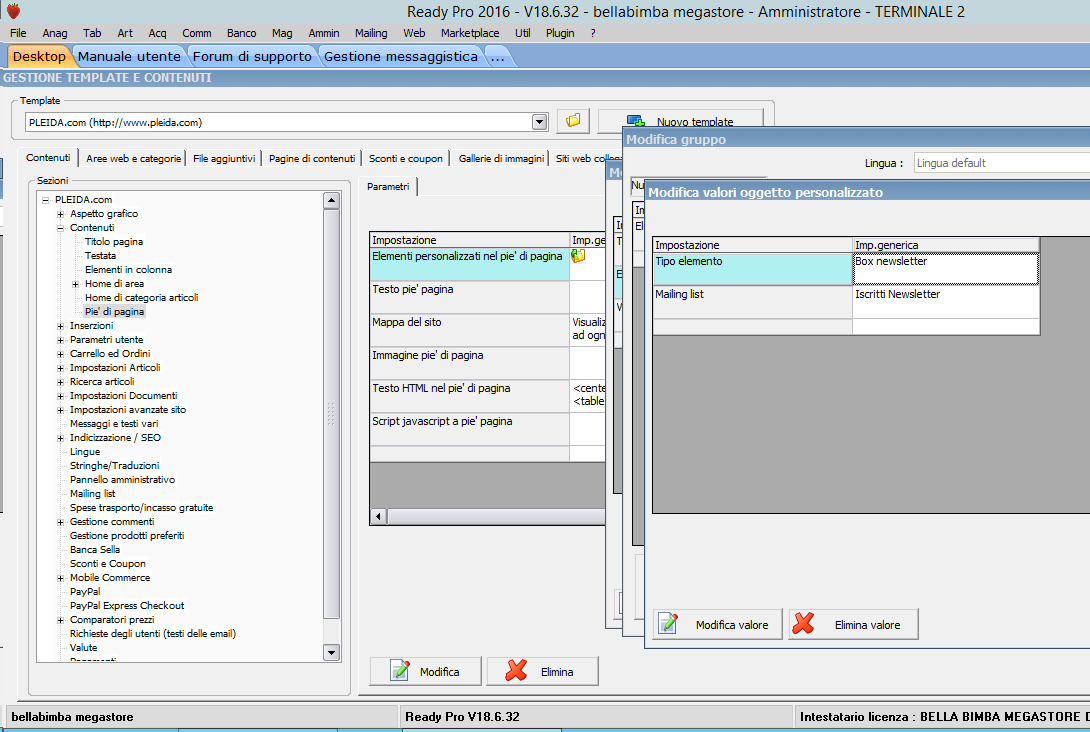This screenshot has width=1090, height=732.
Task: Click the Modifica button below the parameters table
Action: [x=425, y=672]
